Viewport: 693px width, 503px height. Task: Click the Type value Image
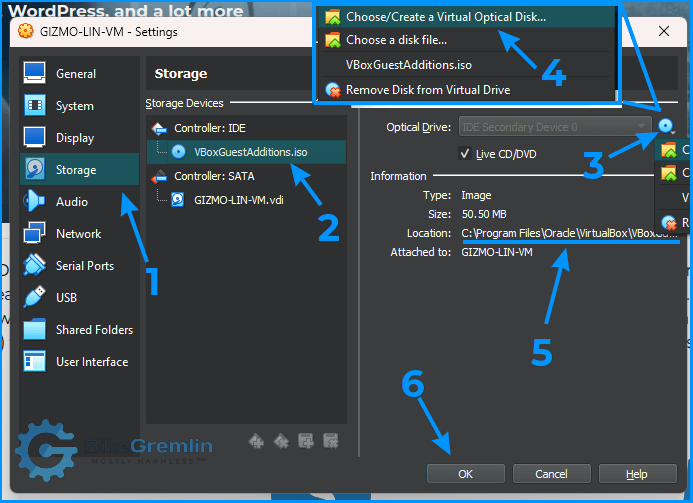click(x=476, y=195)
